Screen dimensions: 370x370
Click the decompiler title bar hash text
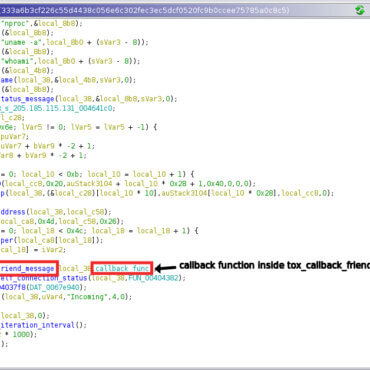pos(145,10)
